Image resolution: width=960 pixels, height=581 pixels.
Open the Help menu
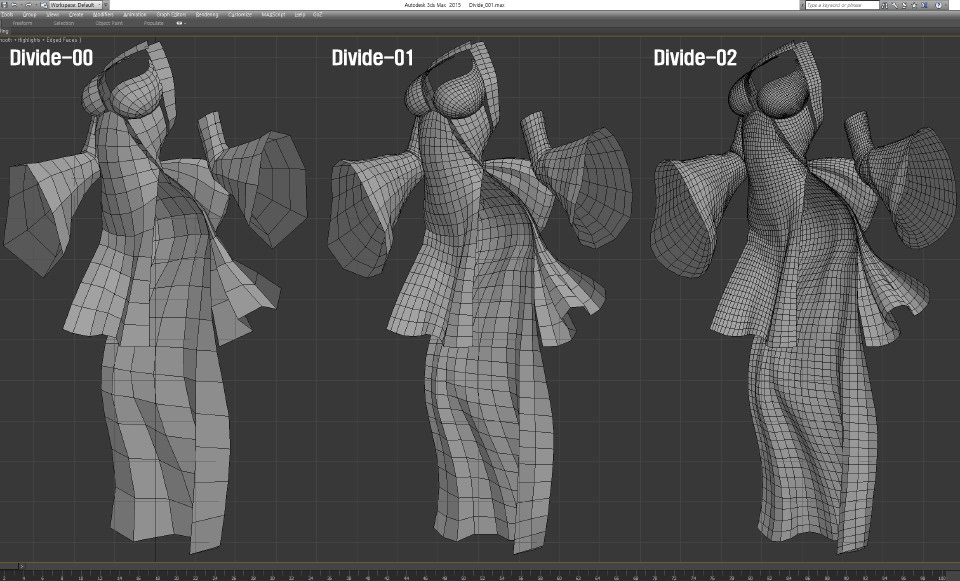299,14
